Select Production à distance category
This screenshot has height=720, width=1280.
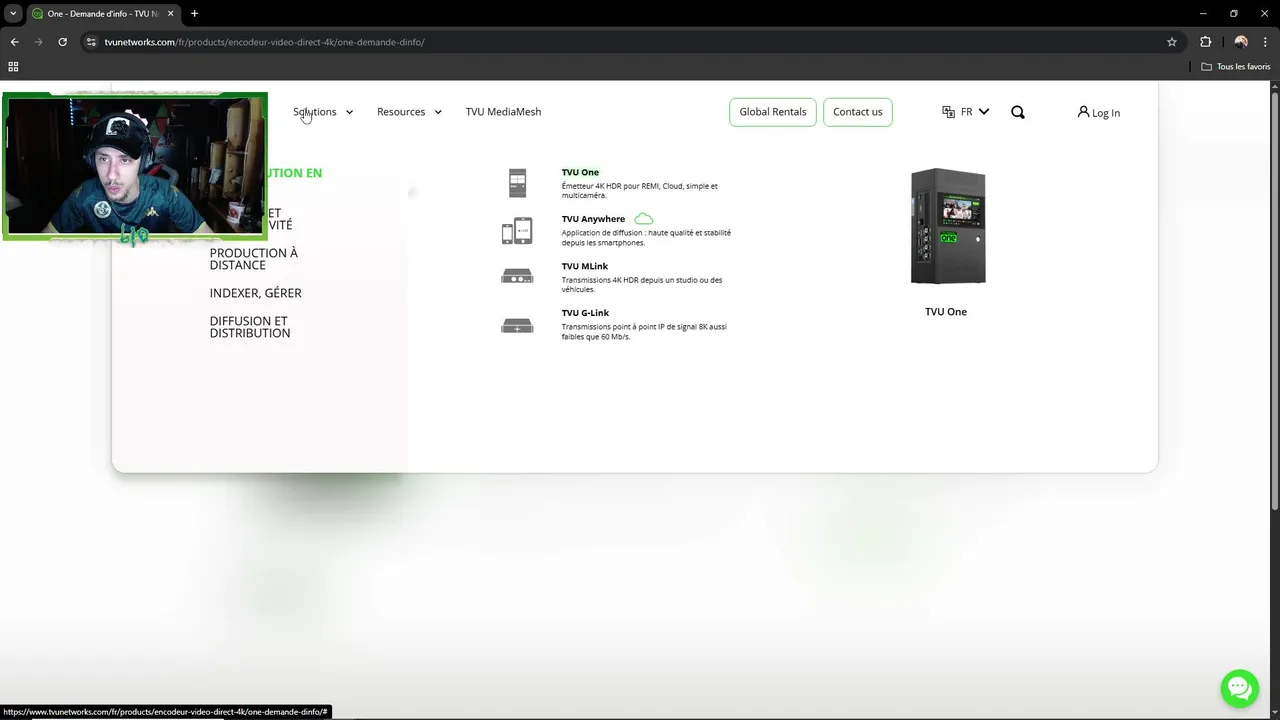pos(254,259)
